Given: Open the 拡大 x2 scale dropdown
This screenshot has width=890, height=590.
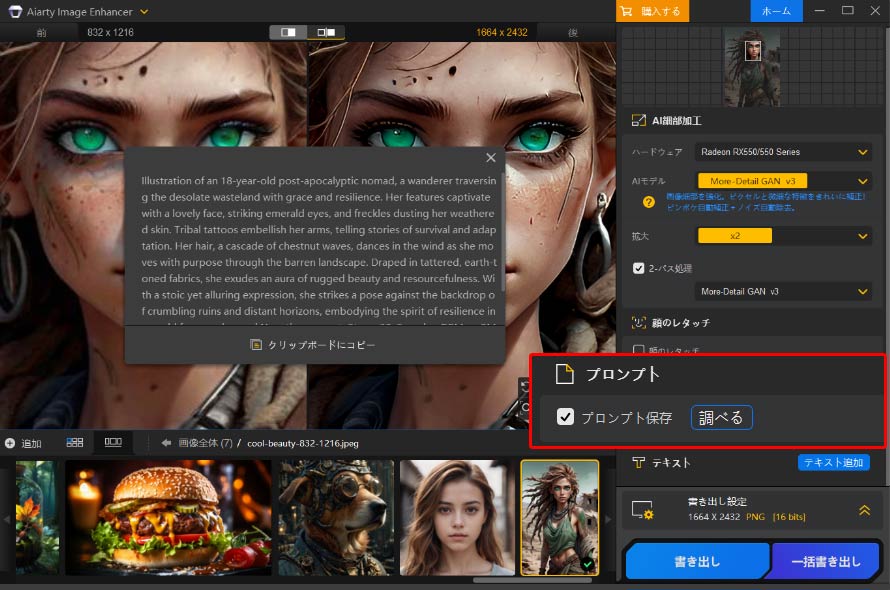Looking at the screenshot, I should (x=783, y=236).
